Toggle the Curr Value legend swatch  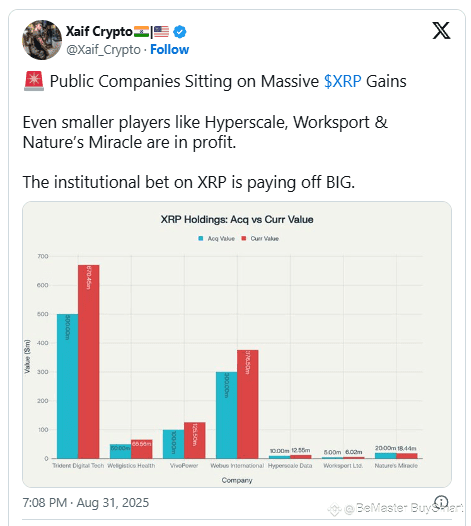[x=244, y=239]
